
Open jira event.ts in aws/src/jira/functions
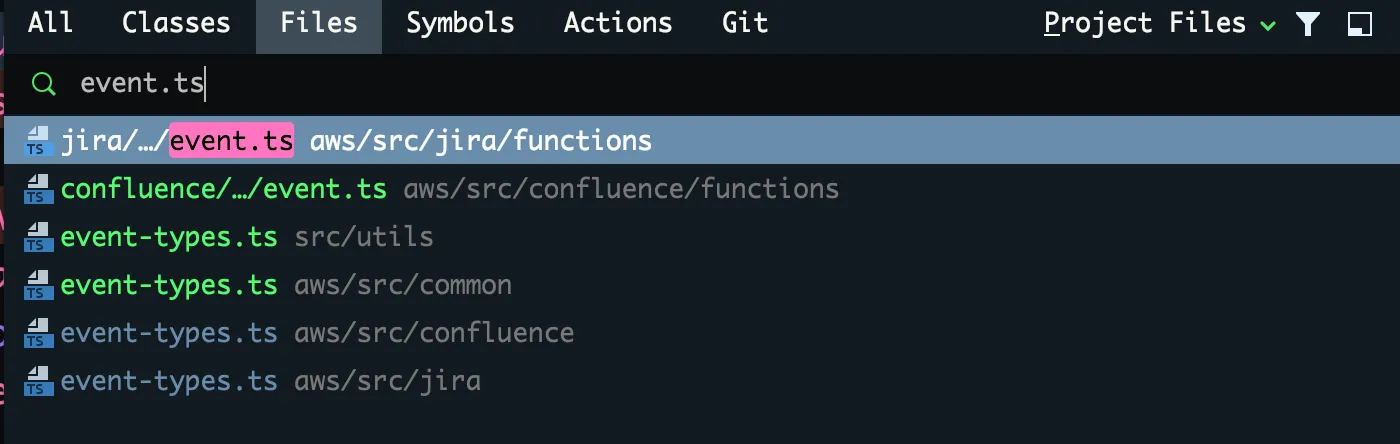click(700, 141)
